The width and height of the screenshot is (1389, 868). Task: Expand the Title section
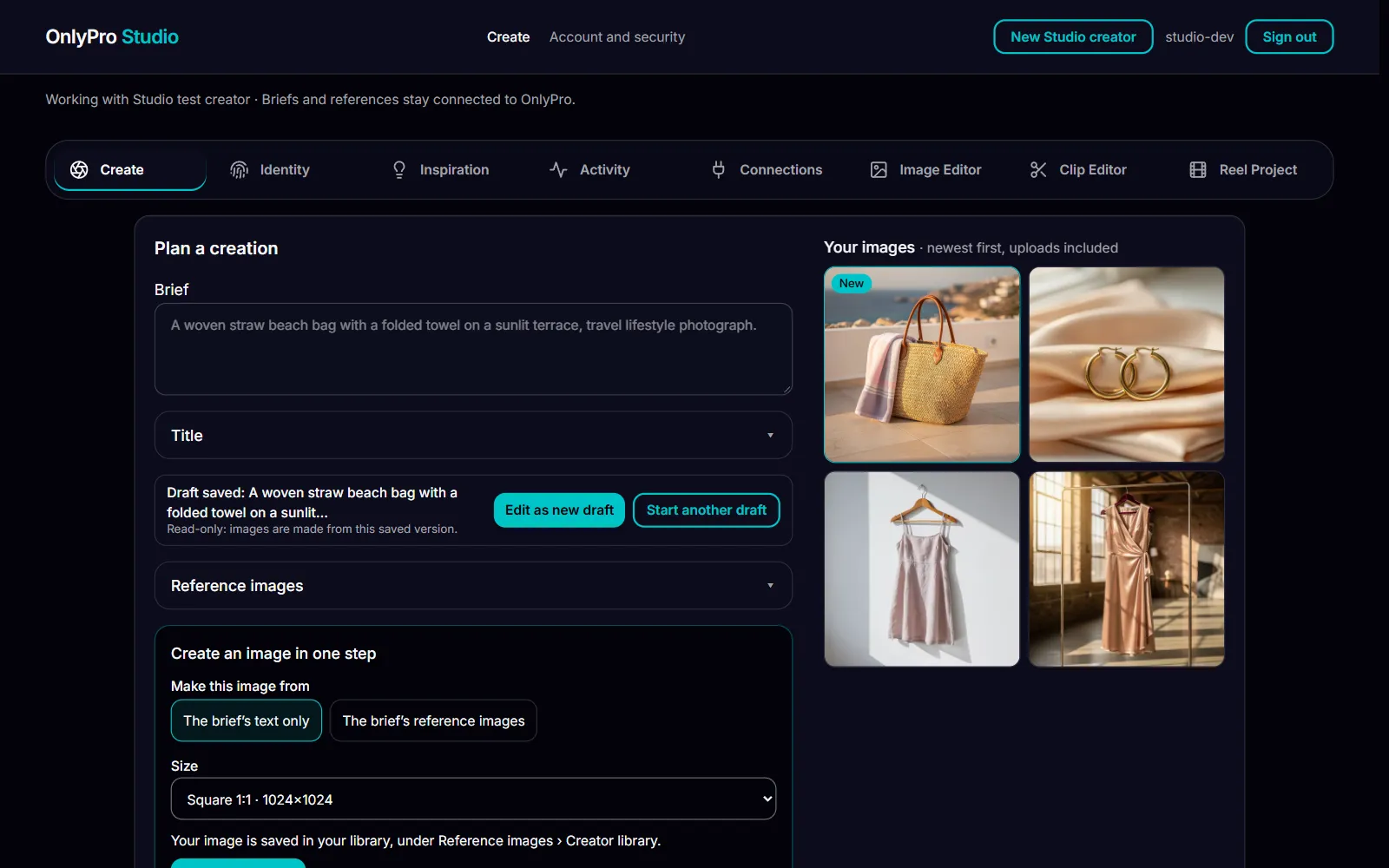click(x=473, y=435)
